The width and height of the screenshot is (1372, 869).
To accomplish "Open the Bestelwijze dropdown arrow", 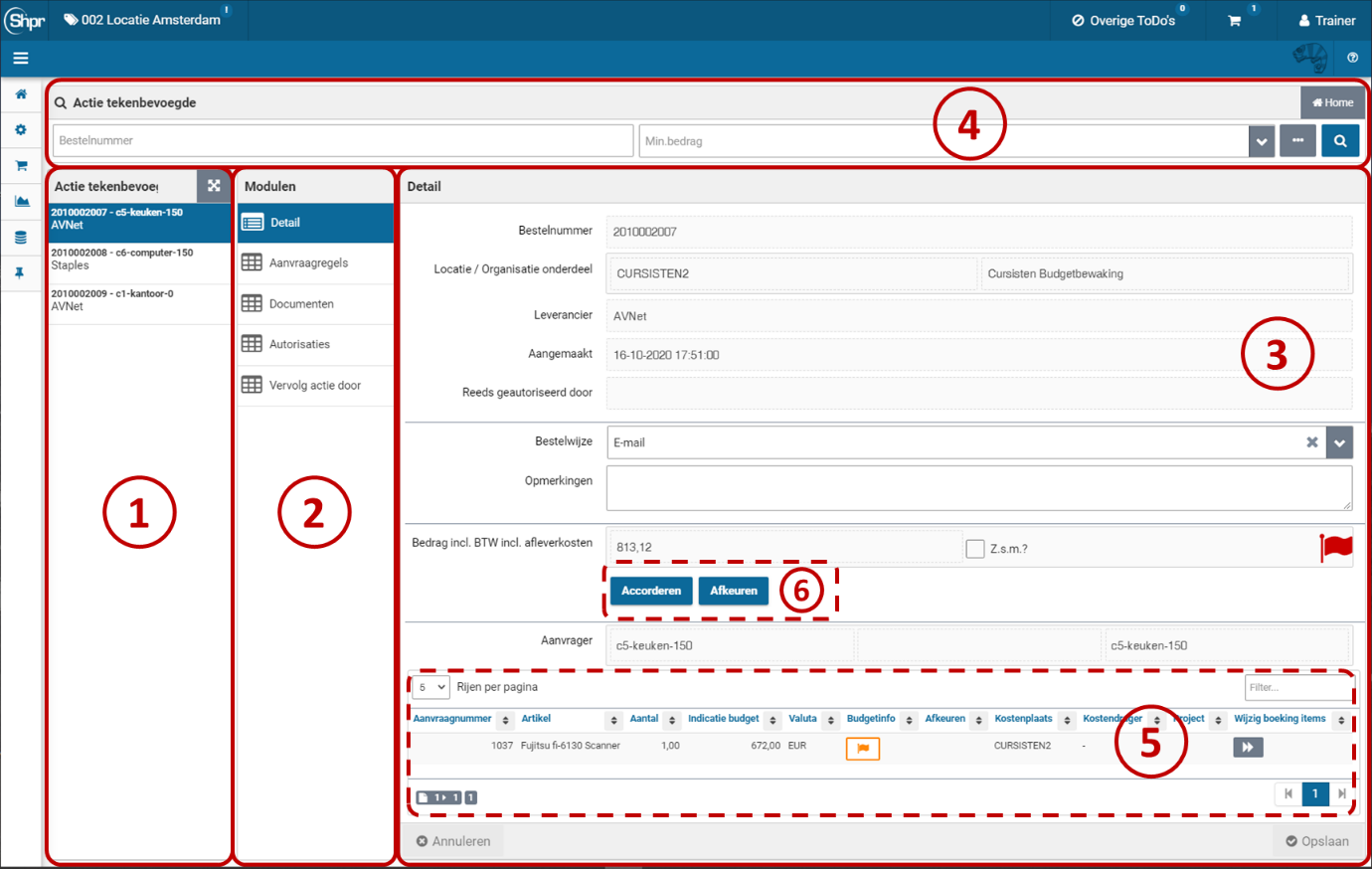I will (1340, 442).
